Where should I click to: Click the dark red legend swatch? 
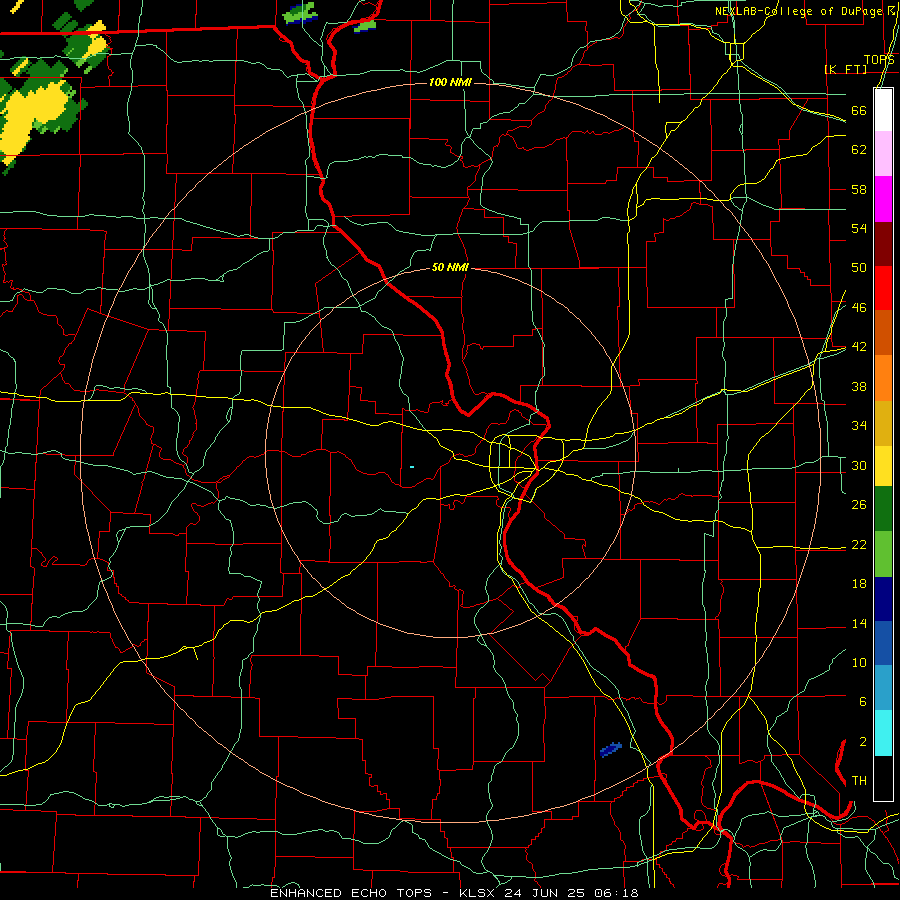pos(883,245)
